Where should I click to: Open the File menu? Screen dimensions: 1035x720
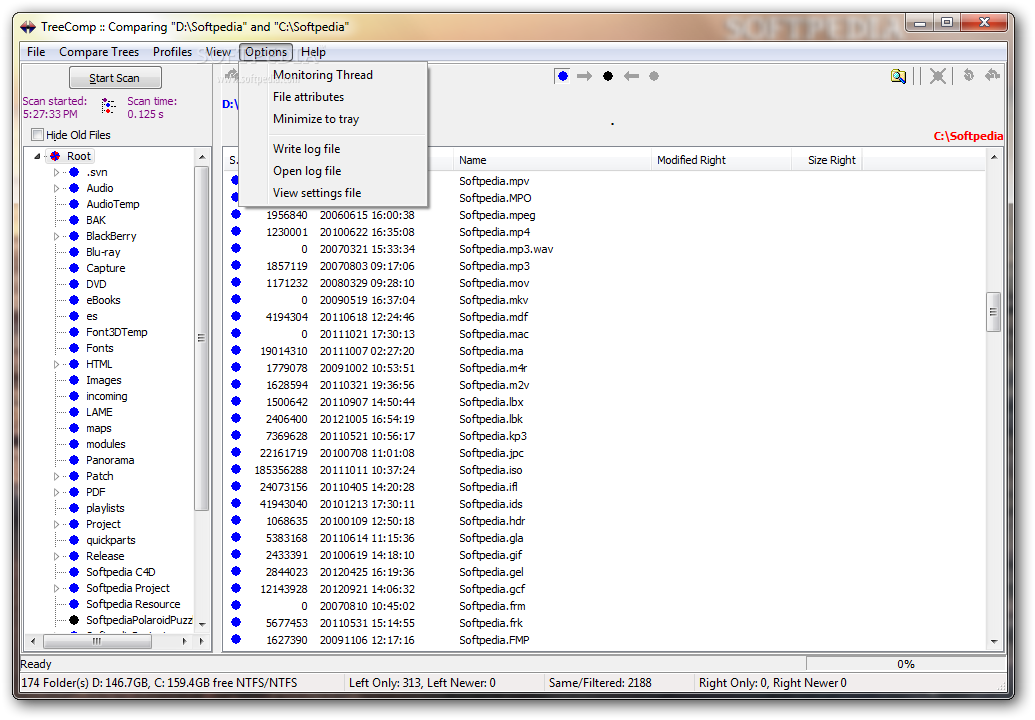(x=36, y=52)
